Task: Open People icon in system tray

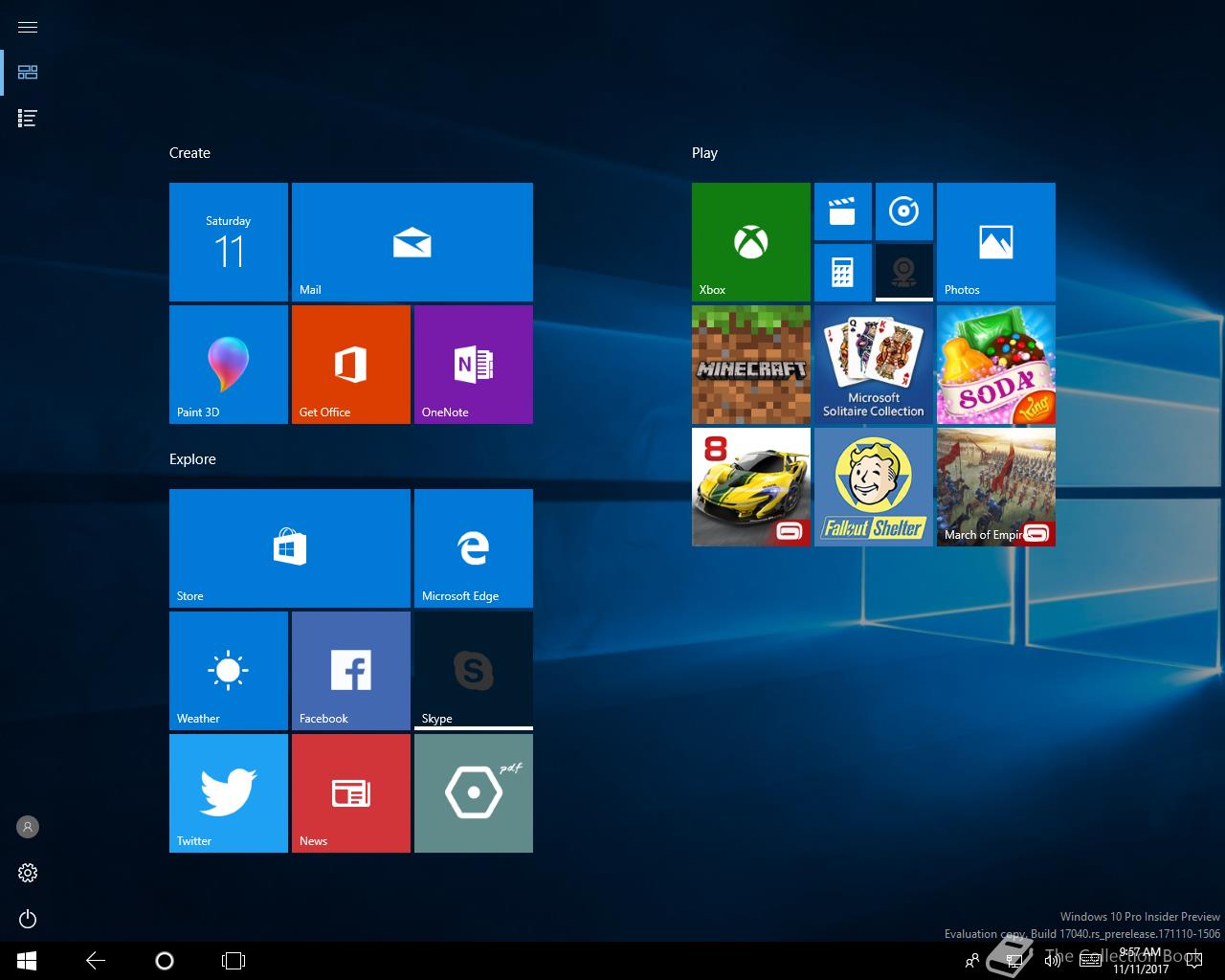Action: pos(972,961)
